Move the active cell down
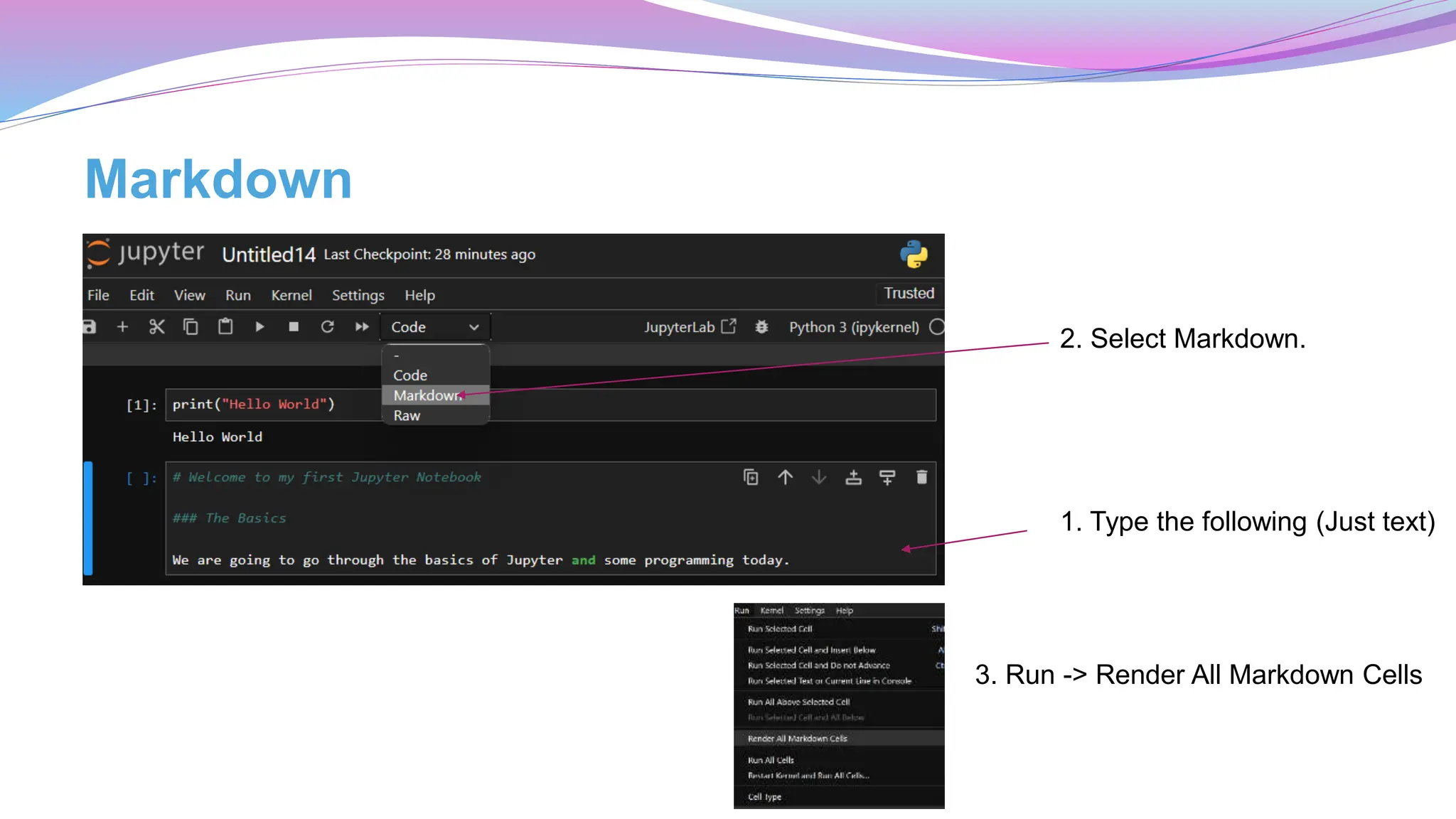Viewport: 1456px width, 819px height. coord(819,477)
